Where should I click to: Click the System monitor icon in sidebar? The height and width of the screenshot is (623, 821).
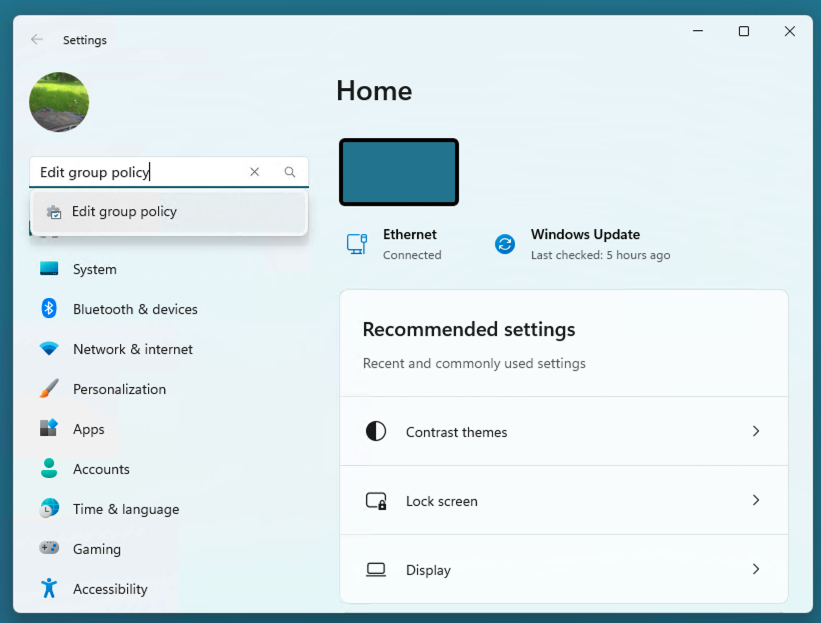click(x=49, y=269)
